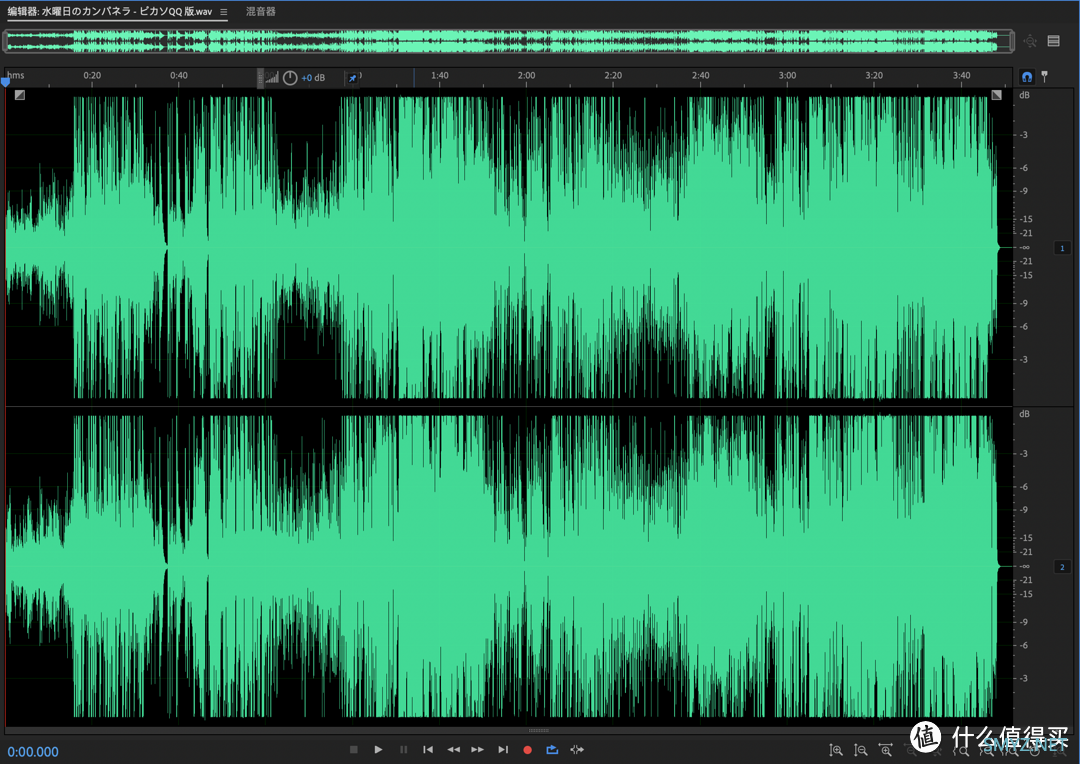The width and height of the screenshot is (1080, 764).
Task: Switch to the 混音器 (Mixer) tab
Action: click(x=261, y=12)
